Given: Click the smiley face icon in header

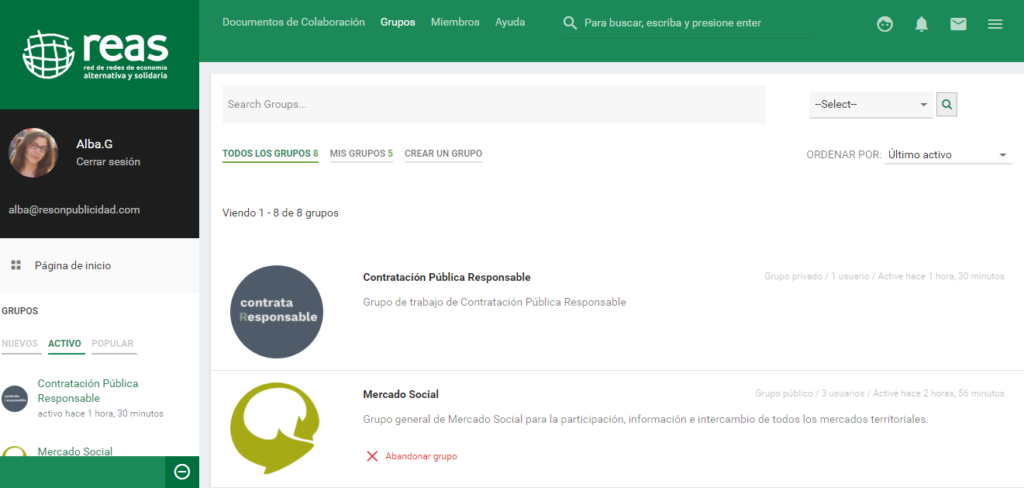Looking at the screenshot, I should 884,24.
